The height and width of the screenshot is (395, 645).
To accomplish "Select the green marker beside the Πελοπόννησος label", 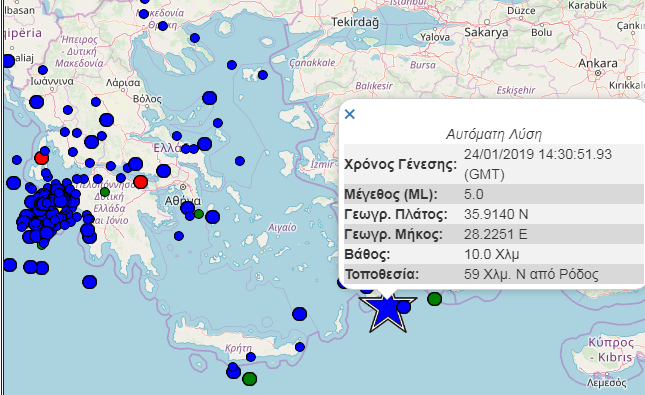I will pos(105,192).
